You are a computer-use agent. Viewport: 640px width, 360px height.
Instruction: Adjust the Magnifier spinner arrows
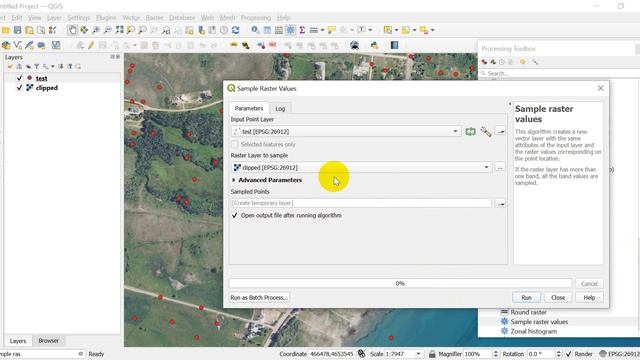[496, 354]
